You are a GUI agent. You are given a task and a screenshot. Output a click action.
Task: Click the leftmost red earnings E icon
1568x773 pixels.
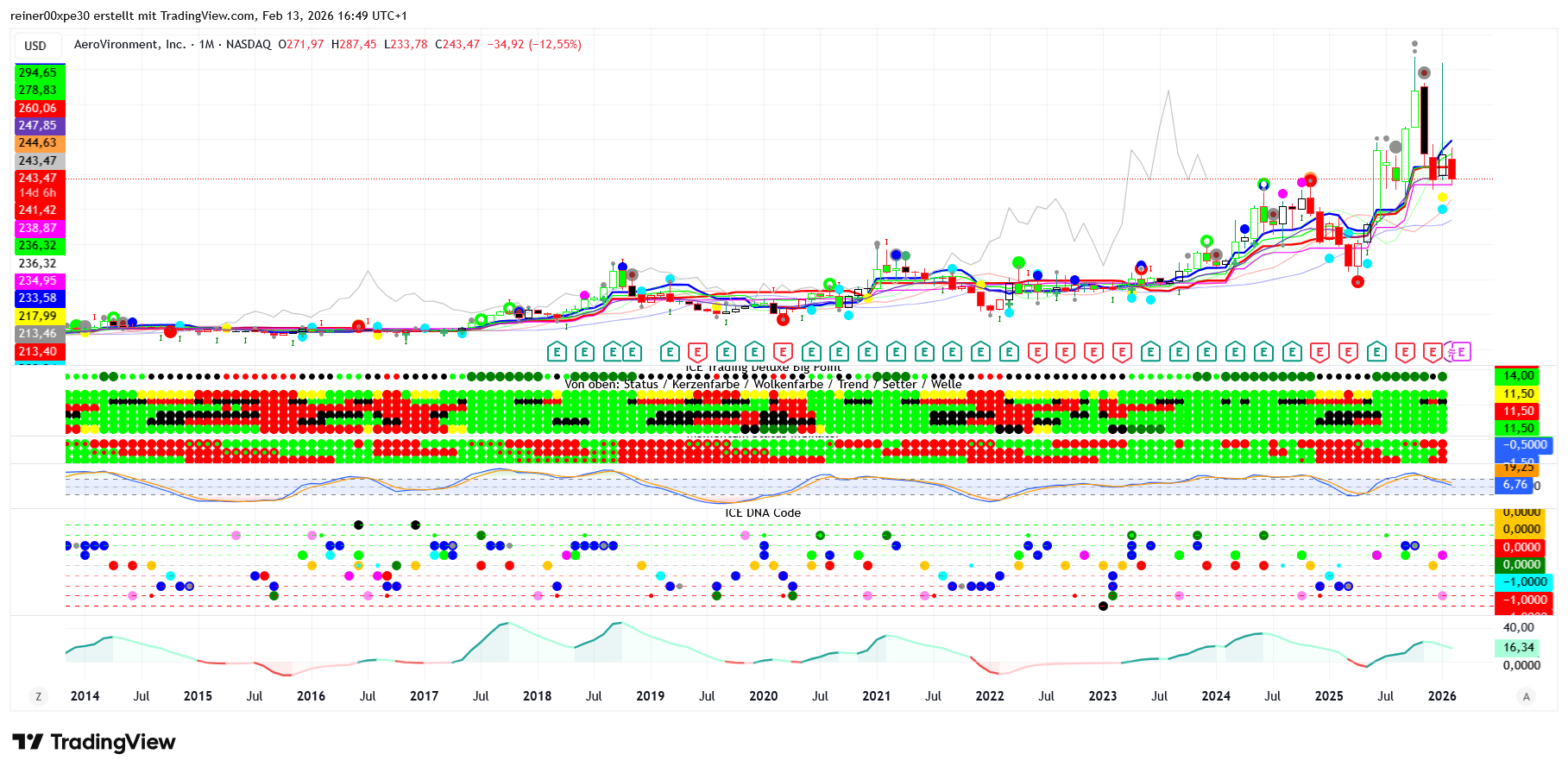[x=697, y=352]
